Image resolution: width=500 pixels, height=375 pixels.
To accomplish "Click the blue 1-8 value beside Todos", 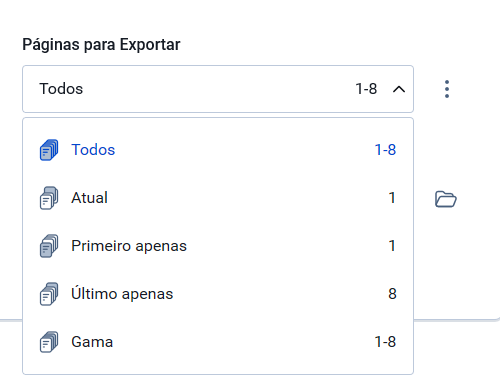I will coord(385,150).
